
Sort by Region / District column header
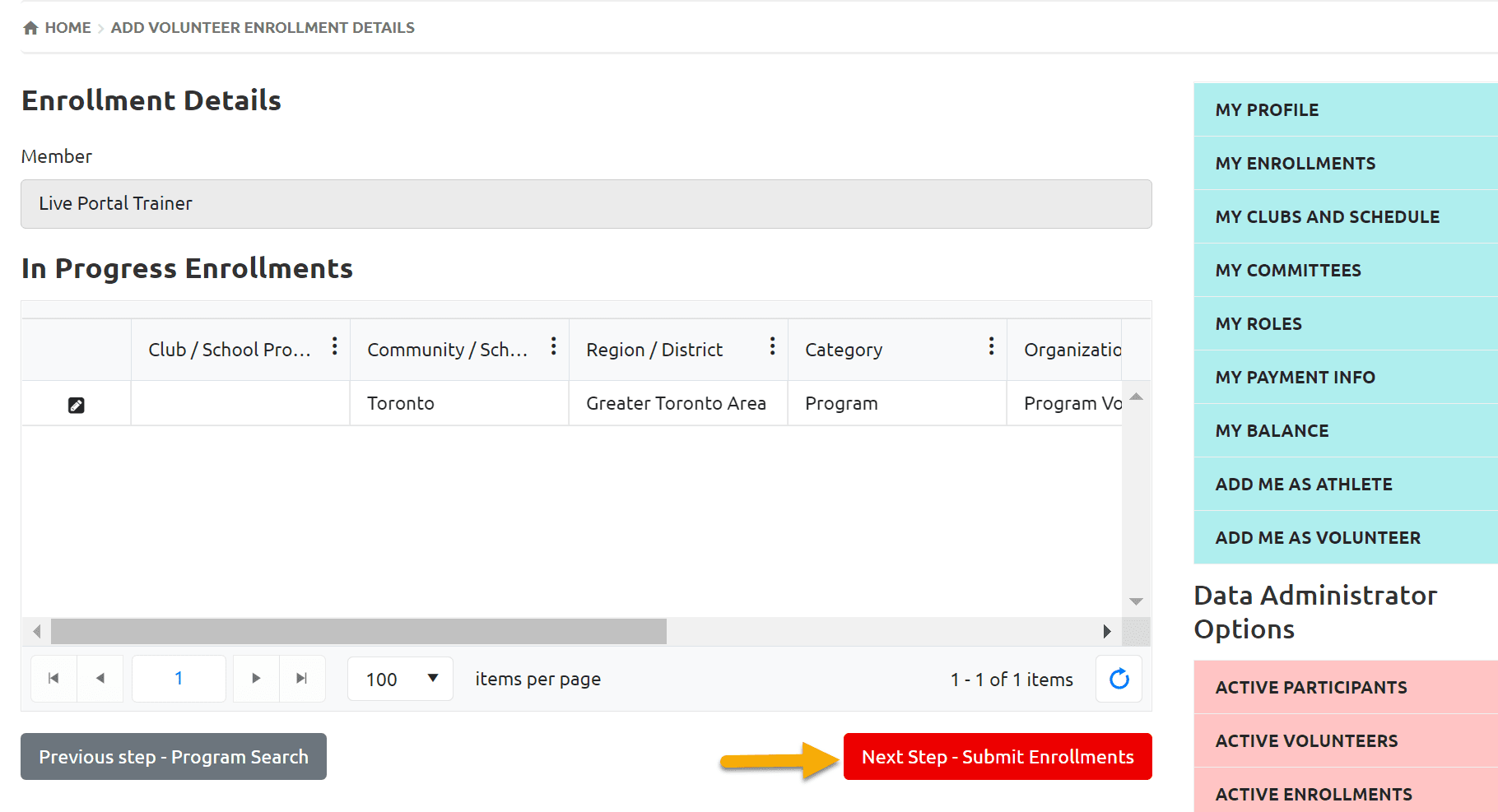(654, 350)
